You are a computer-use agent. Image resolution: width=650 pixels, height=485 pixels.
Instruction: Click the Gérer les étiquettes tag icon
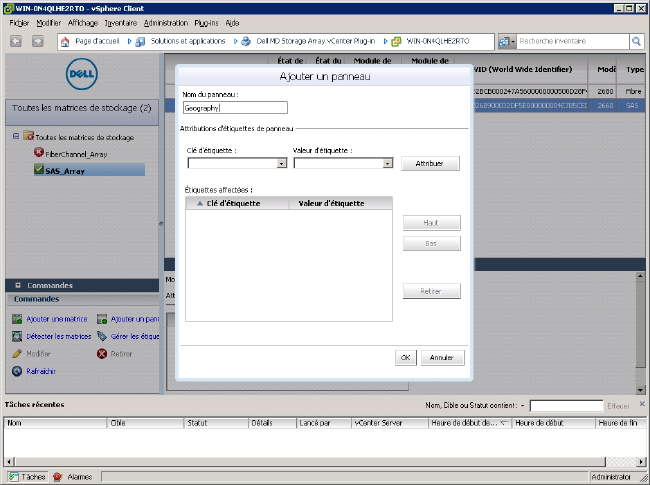tap(102, 336)
